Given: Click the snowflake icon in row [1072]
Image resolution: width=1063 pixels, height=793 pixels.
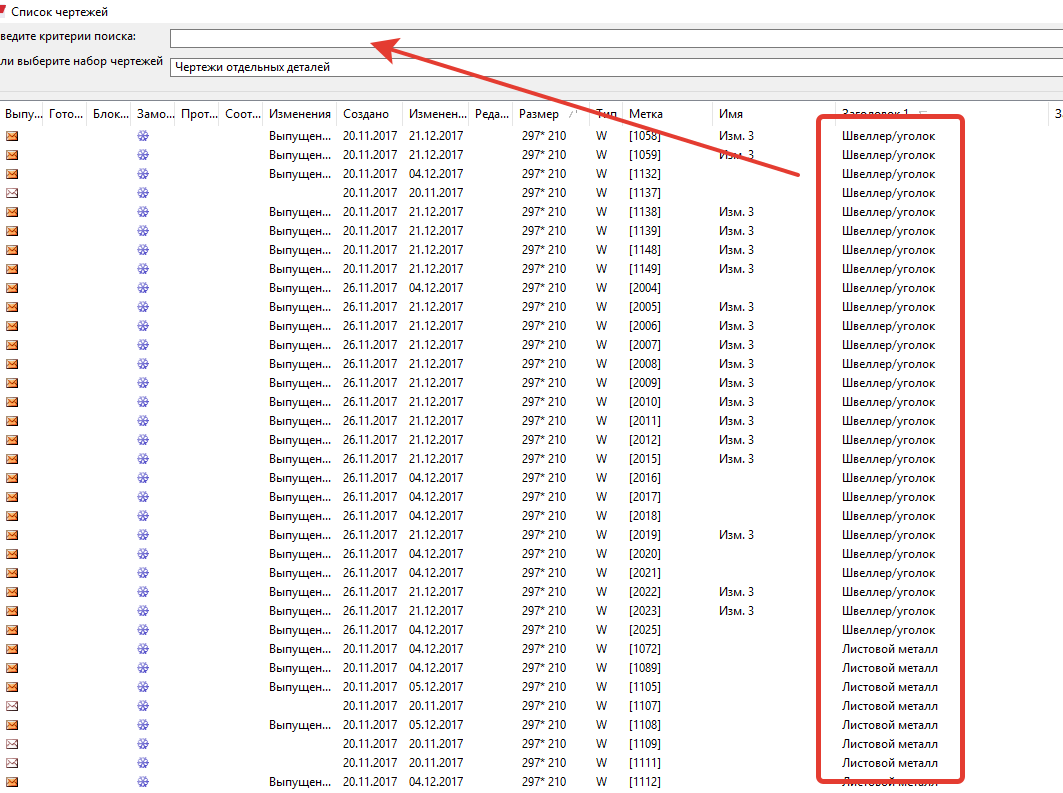Looking at the screenshot, I should [143, 649].
